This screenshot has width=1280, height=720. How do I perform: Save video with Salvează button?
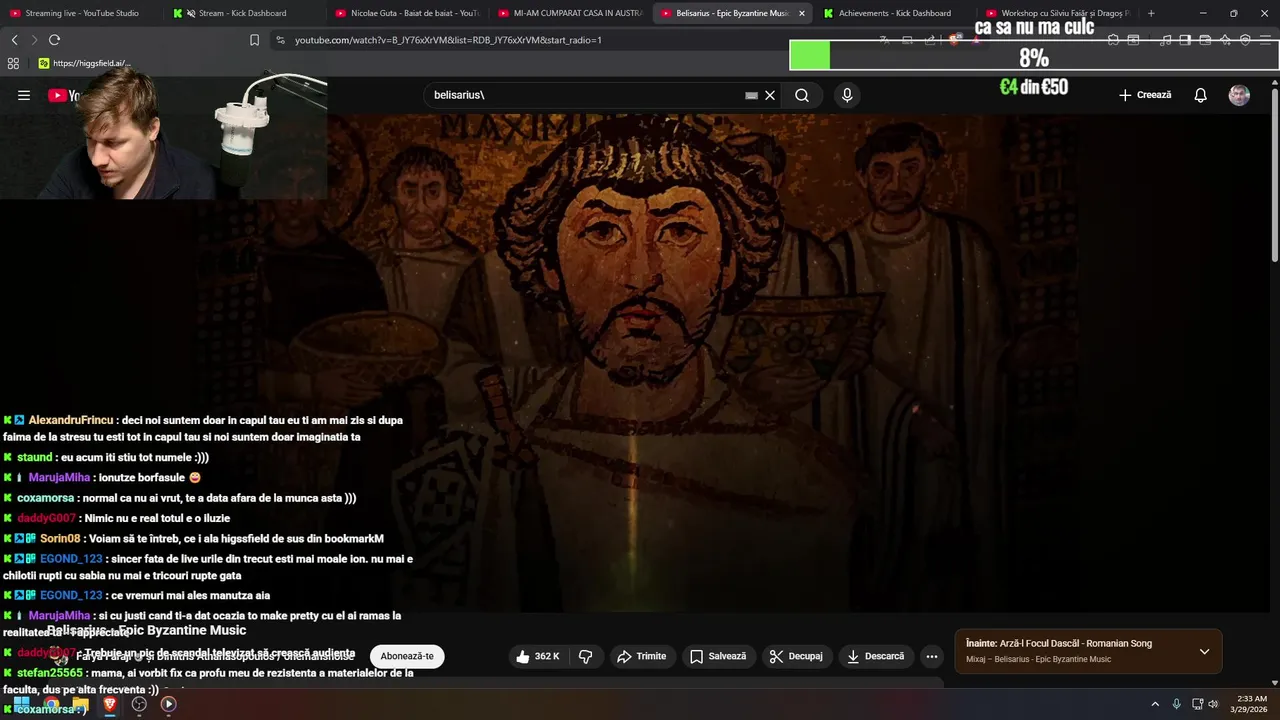[717, 656]
